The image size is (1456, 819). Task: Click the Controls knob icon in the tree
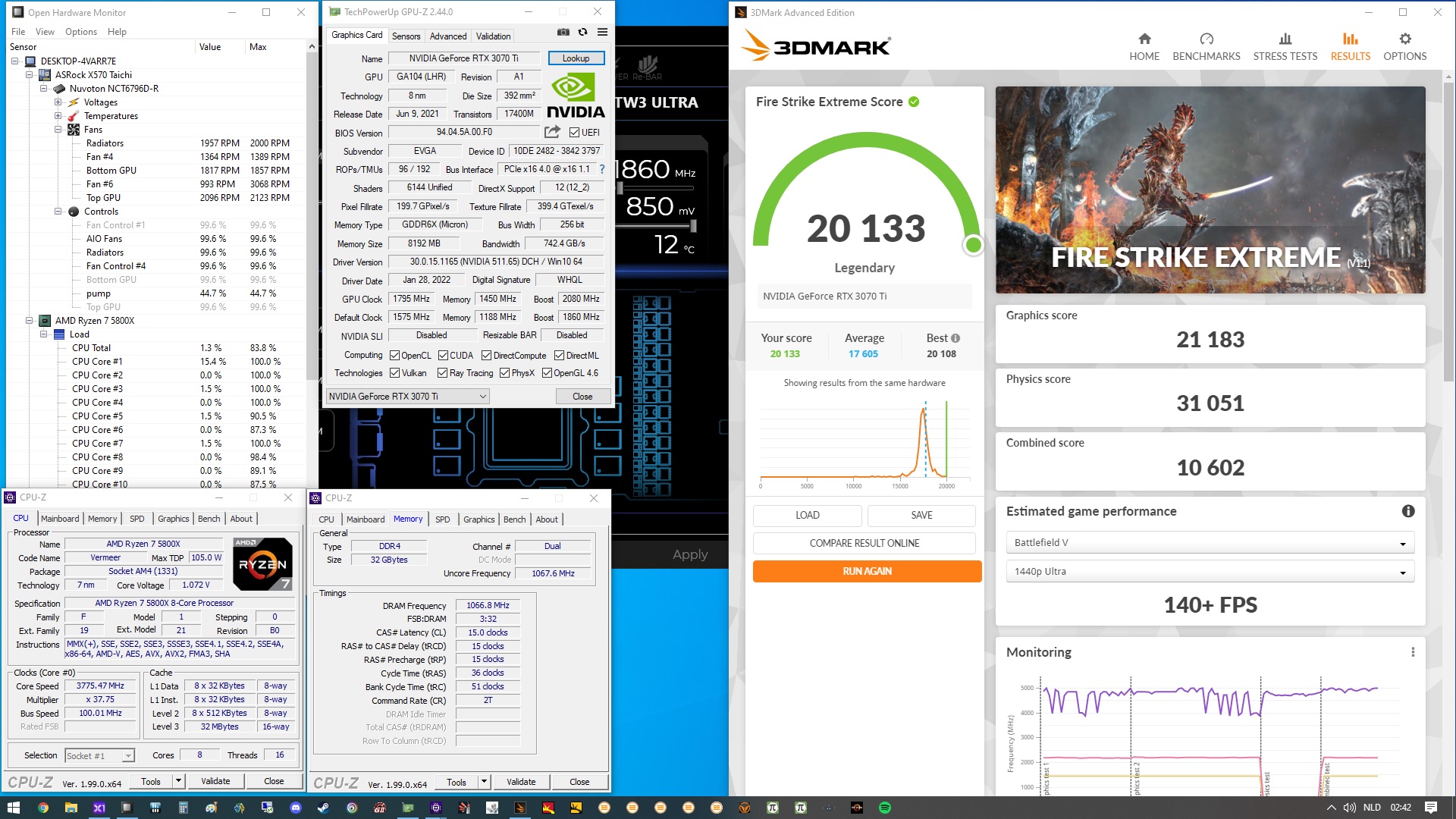(74, 212)
